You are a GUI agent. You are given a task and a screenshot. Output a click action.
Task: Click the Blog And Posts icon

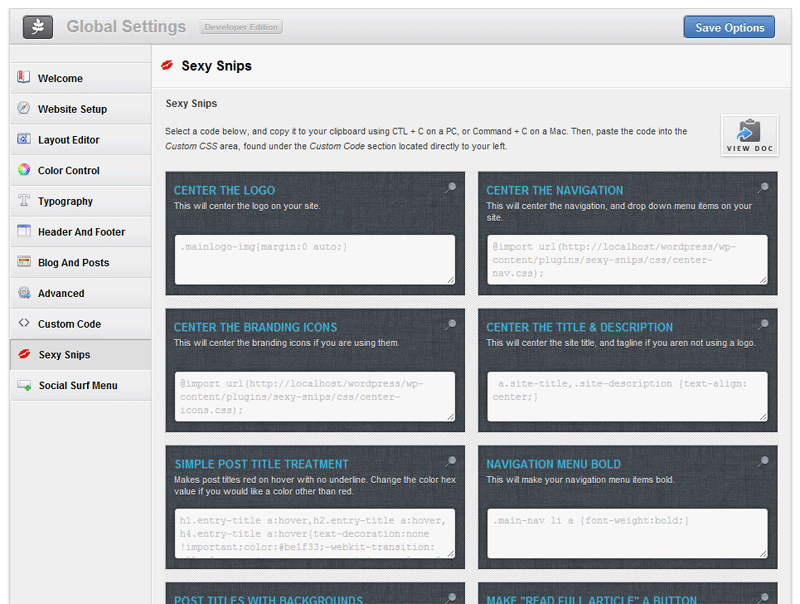point(23,261)
